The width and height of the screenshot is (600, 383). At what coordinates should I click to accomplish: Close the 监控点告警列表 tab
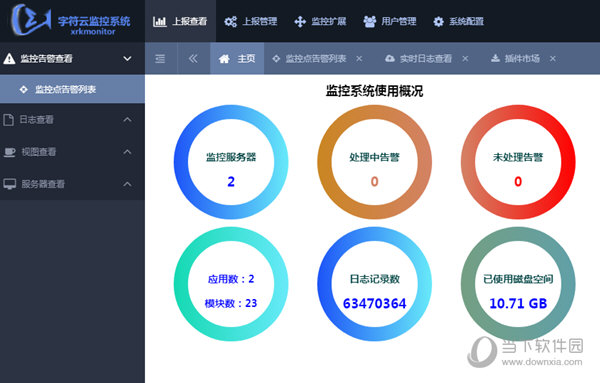coord(359,59)
